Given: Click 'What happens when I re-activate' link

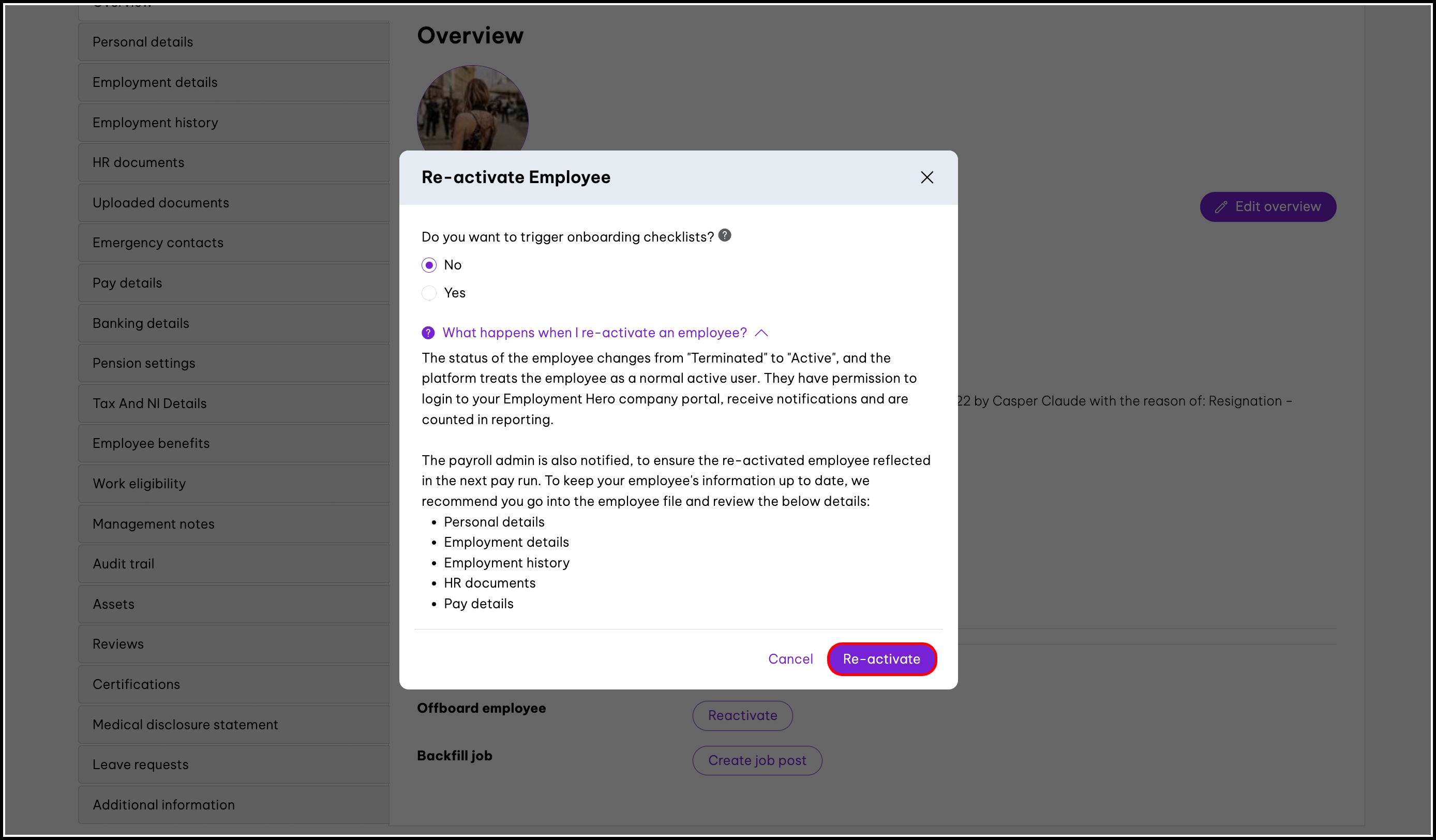Looking at the screenshot, I should point(594,333).
